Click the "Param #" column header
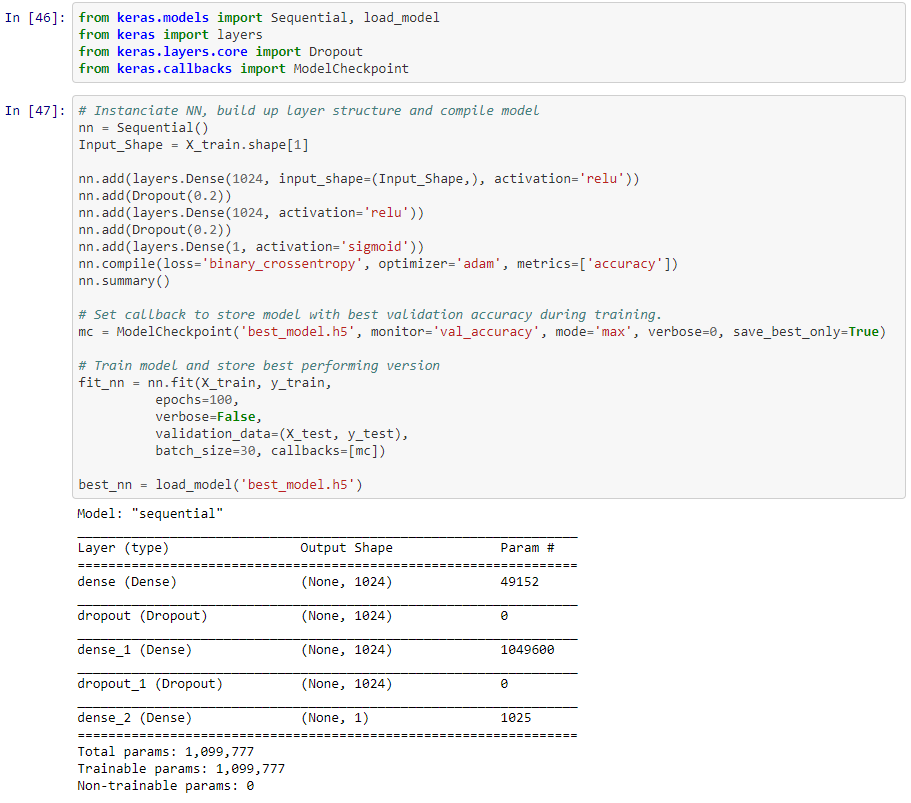This screenshot has height=803, width=911. tap(526, 548)
